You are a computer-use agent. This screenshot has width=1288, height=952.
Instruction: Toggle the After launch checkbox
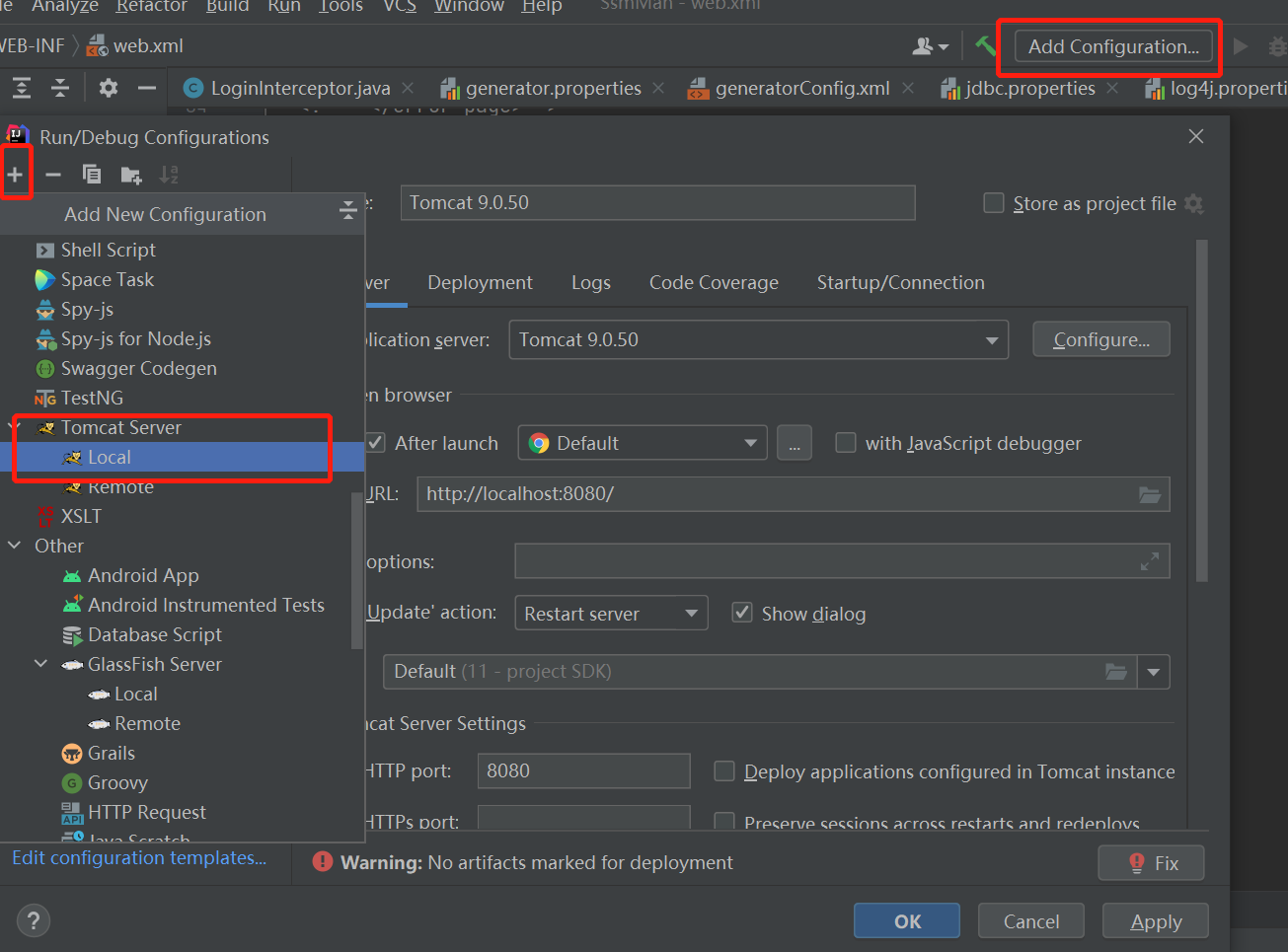pyautogui.click(x=375, y=443)
